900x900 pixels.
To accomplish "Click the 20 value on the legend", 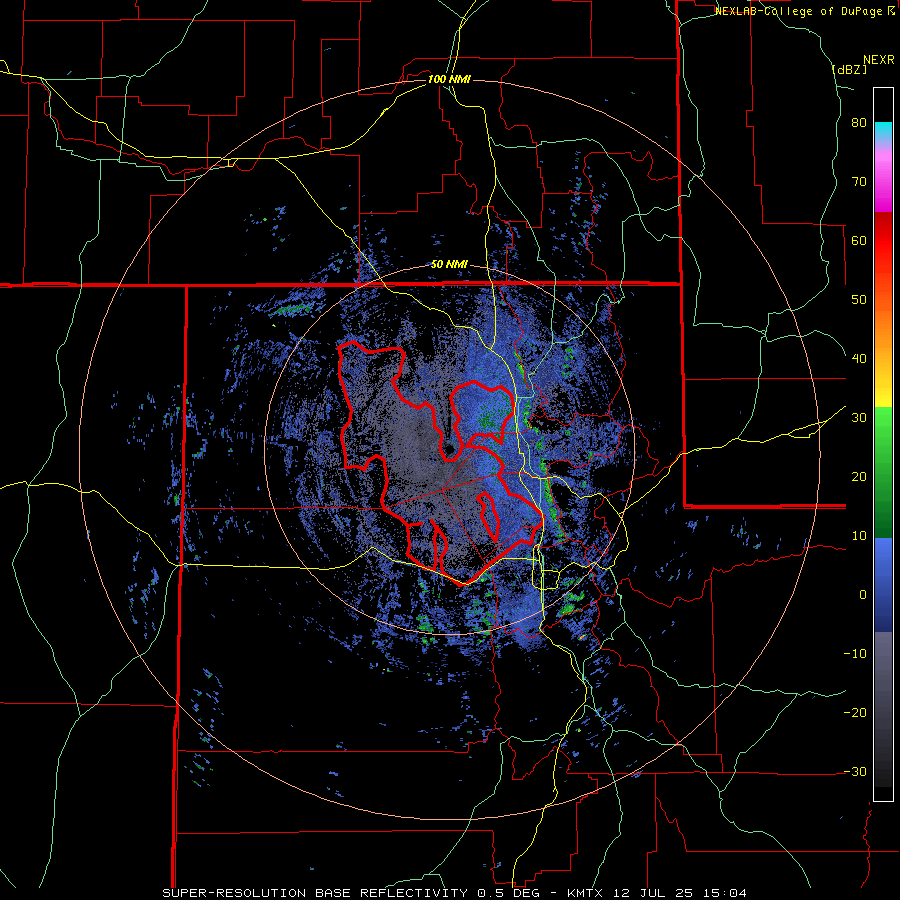I will click(x=859, y=477).
